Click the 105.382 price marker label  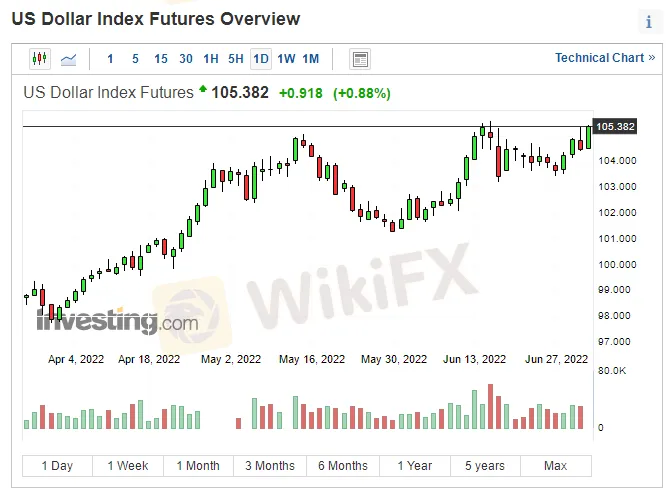pyautogui.click(x=615, y=127)
